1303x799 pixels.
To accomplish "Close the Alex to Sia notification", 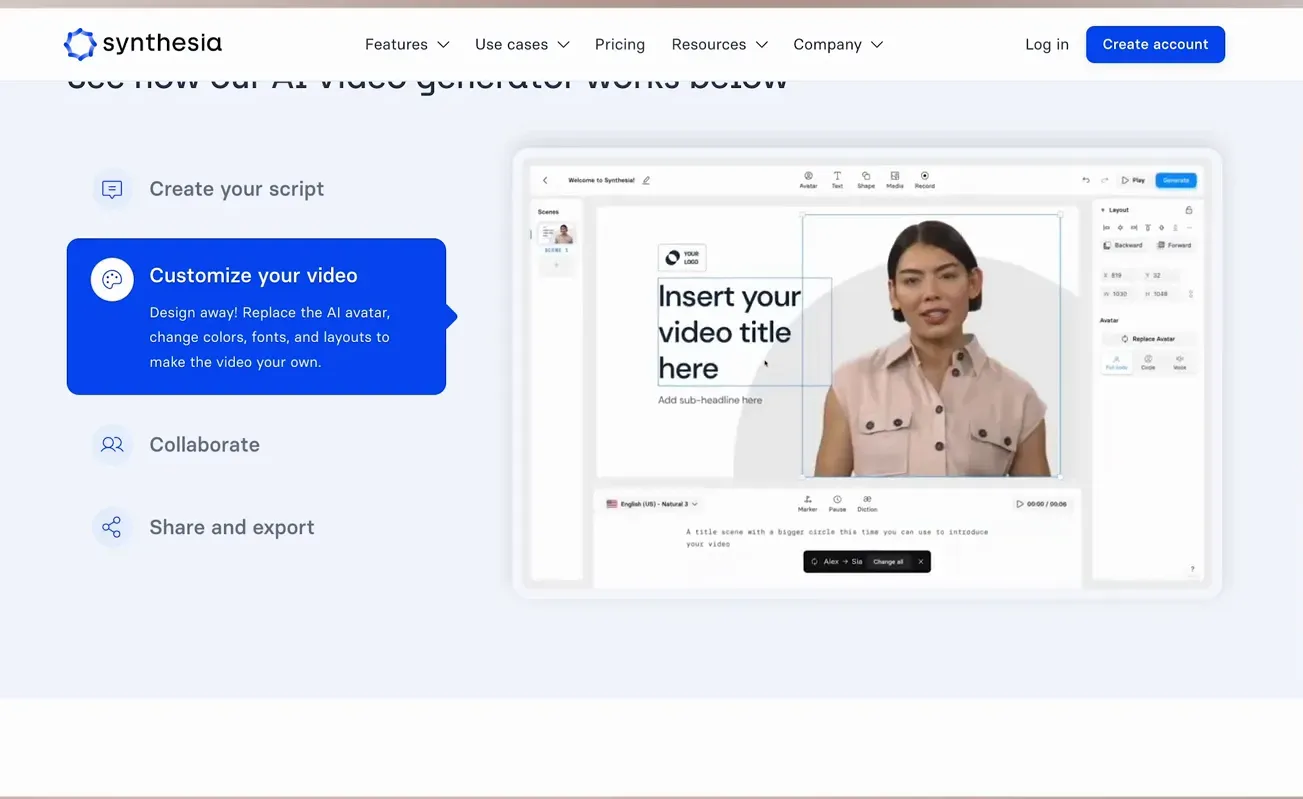I will click(921, 562).
